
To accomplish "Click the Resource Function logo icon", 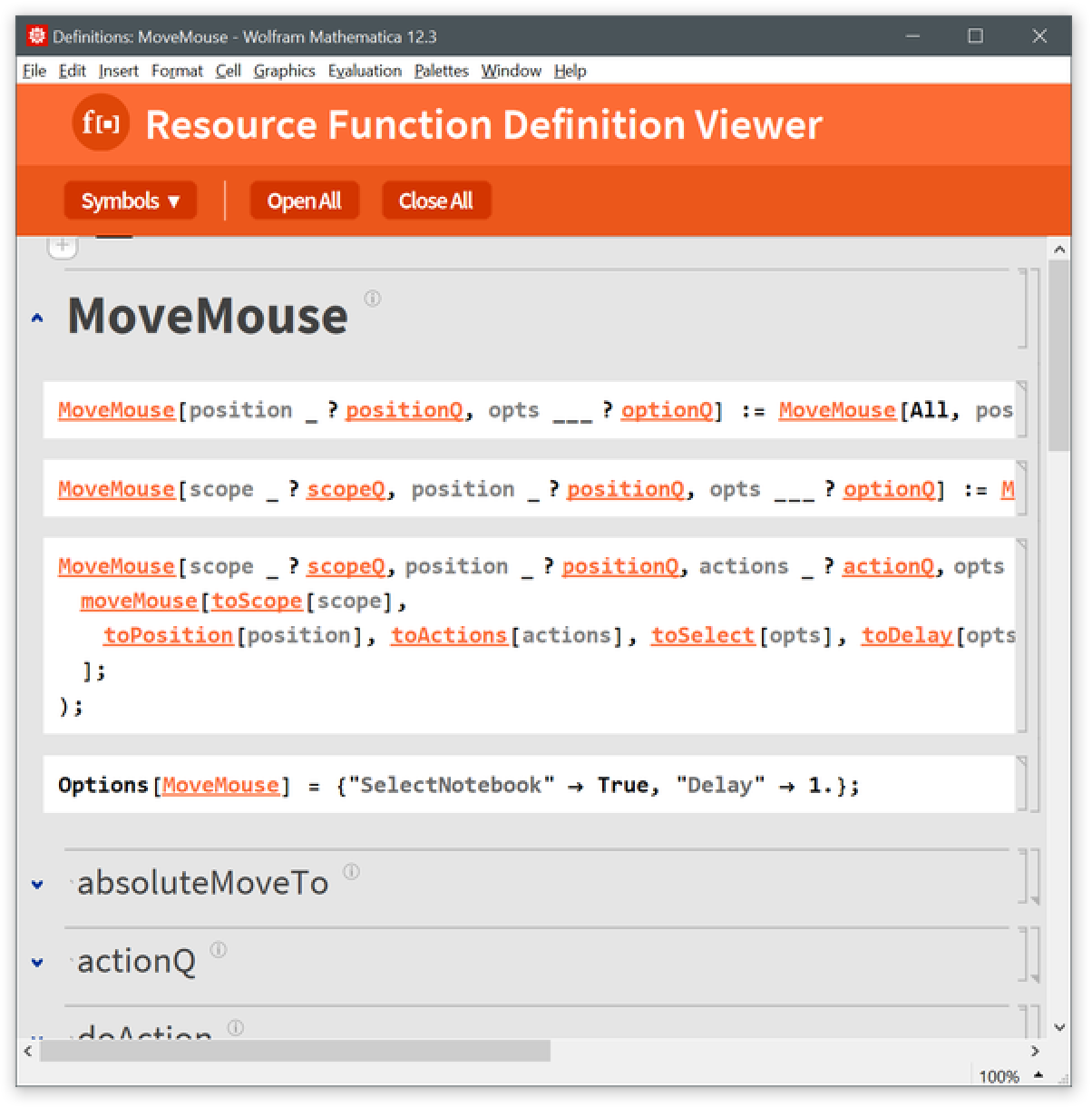I will [x=101, y=123].
